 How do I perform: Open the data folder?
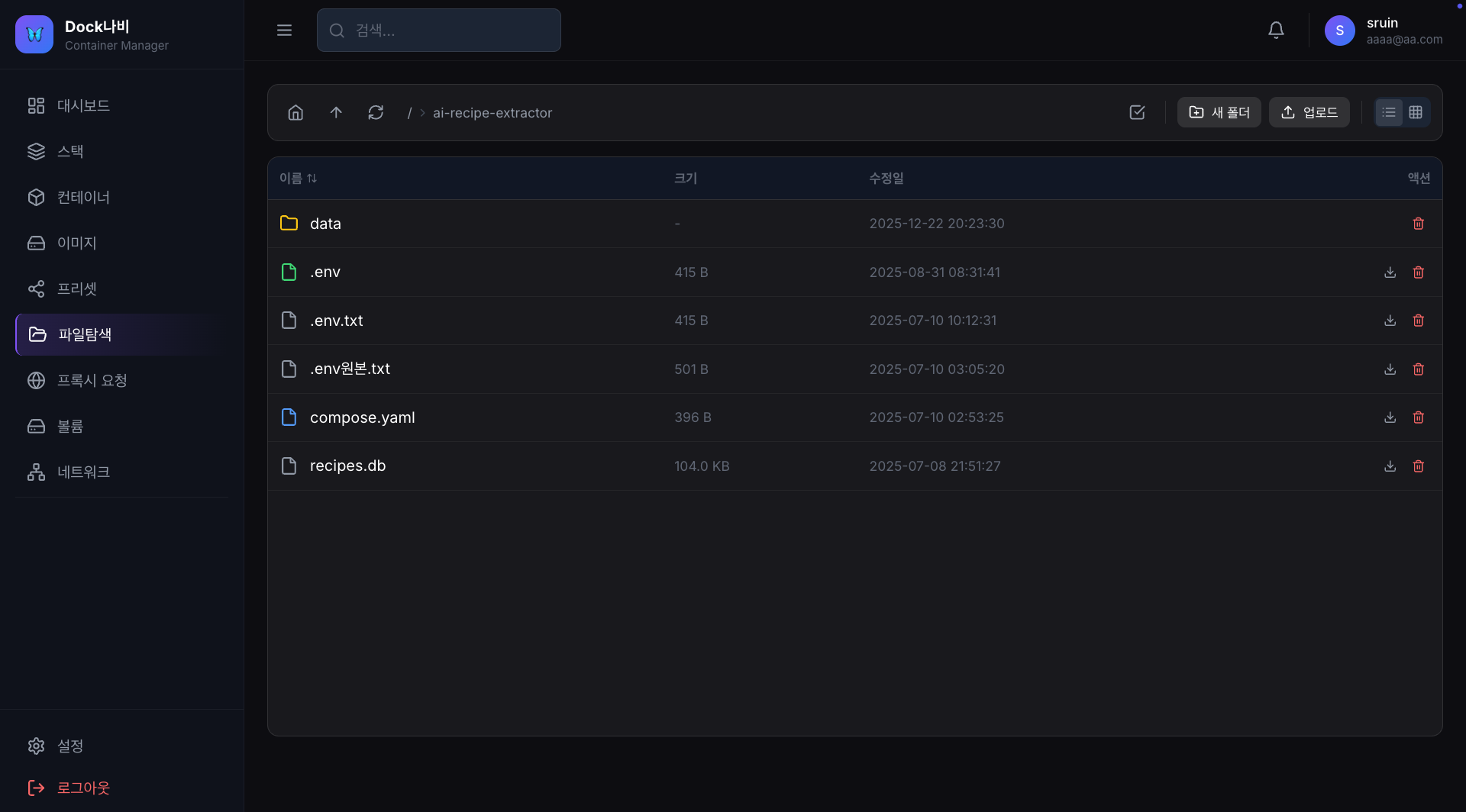325,224
